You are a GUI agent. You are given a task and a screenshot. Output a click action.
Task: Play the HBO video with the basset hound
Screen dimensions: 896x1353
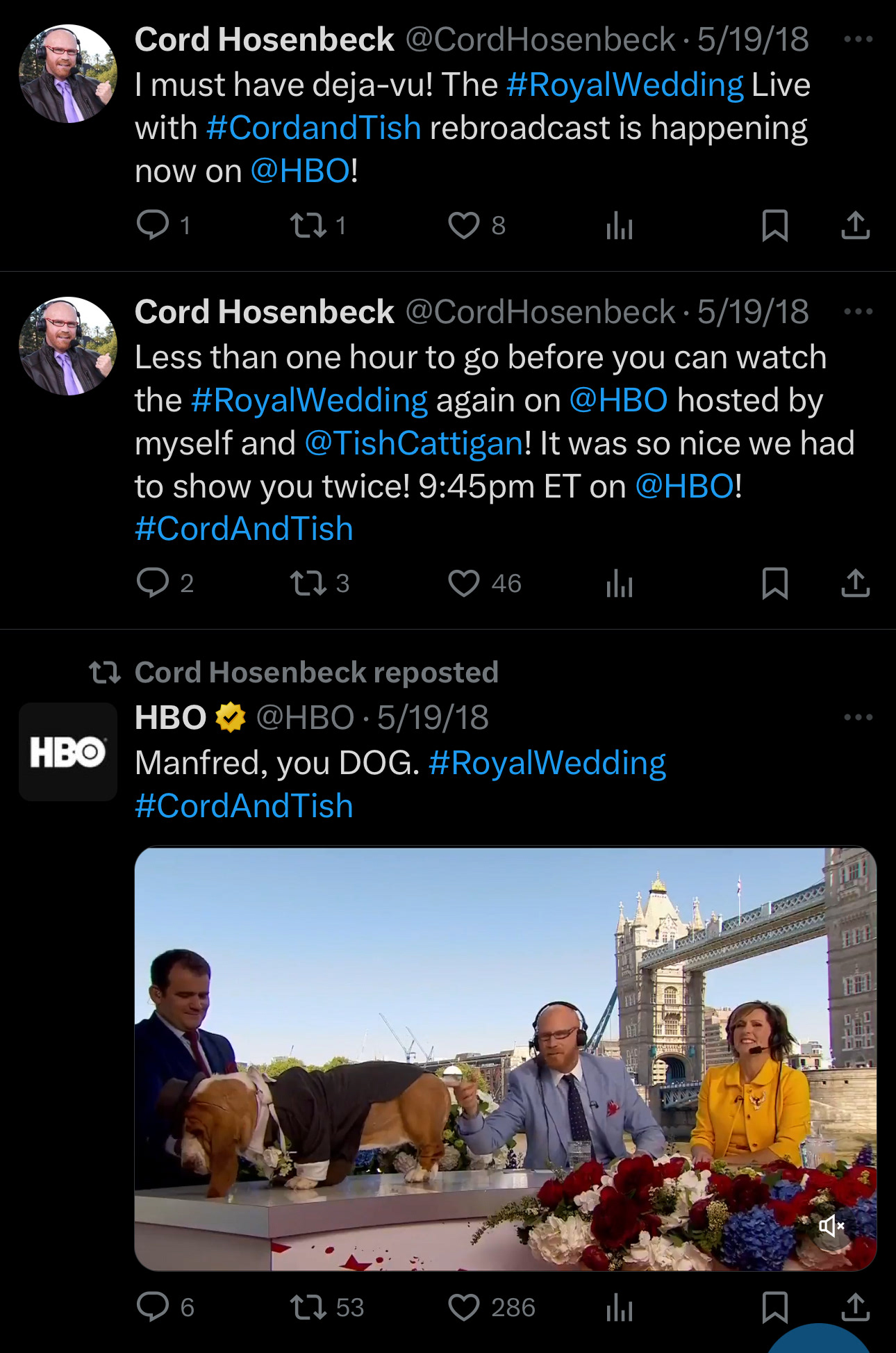[x=505, y=1058]
